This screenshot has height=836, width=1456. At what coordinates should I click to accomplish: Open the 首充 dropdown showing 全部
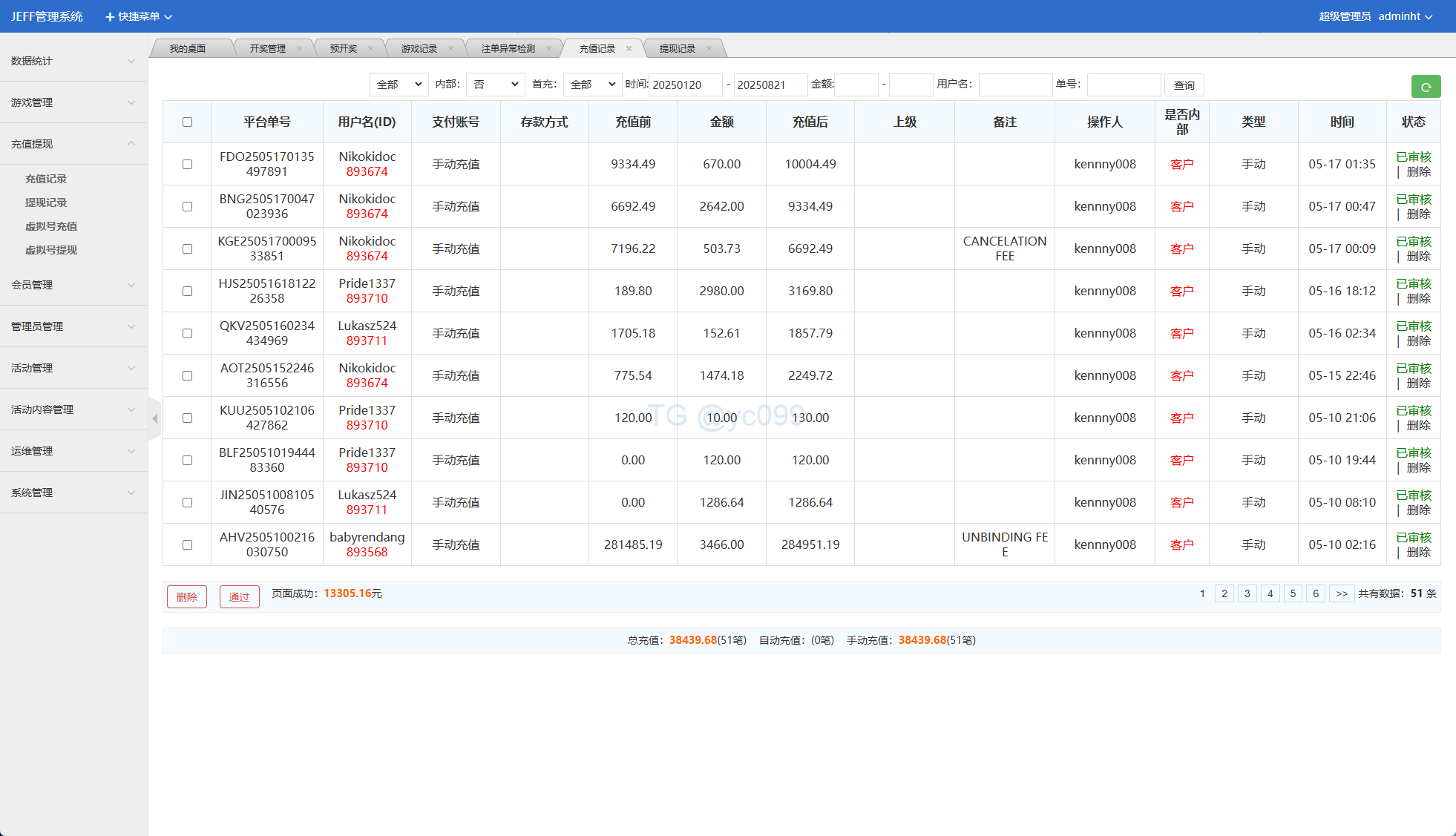591,85
